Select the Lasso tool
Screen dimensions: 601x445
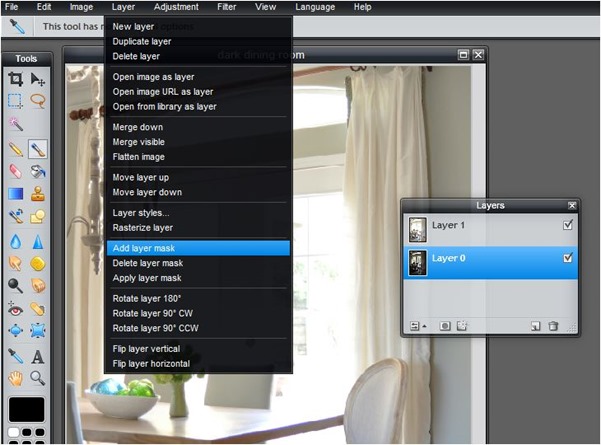(38, 101)
